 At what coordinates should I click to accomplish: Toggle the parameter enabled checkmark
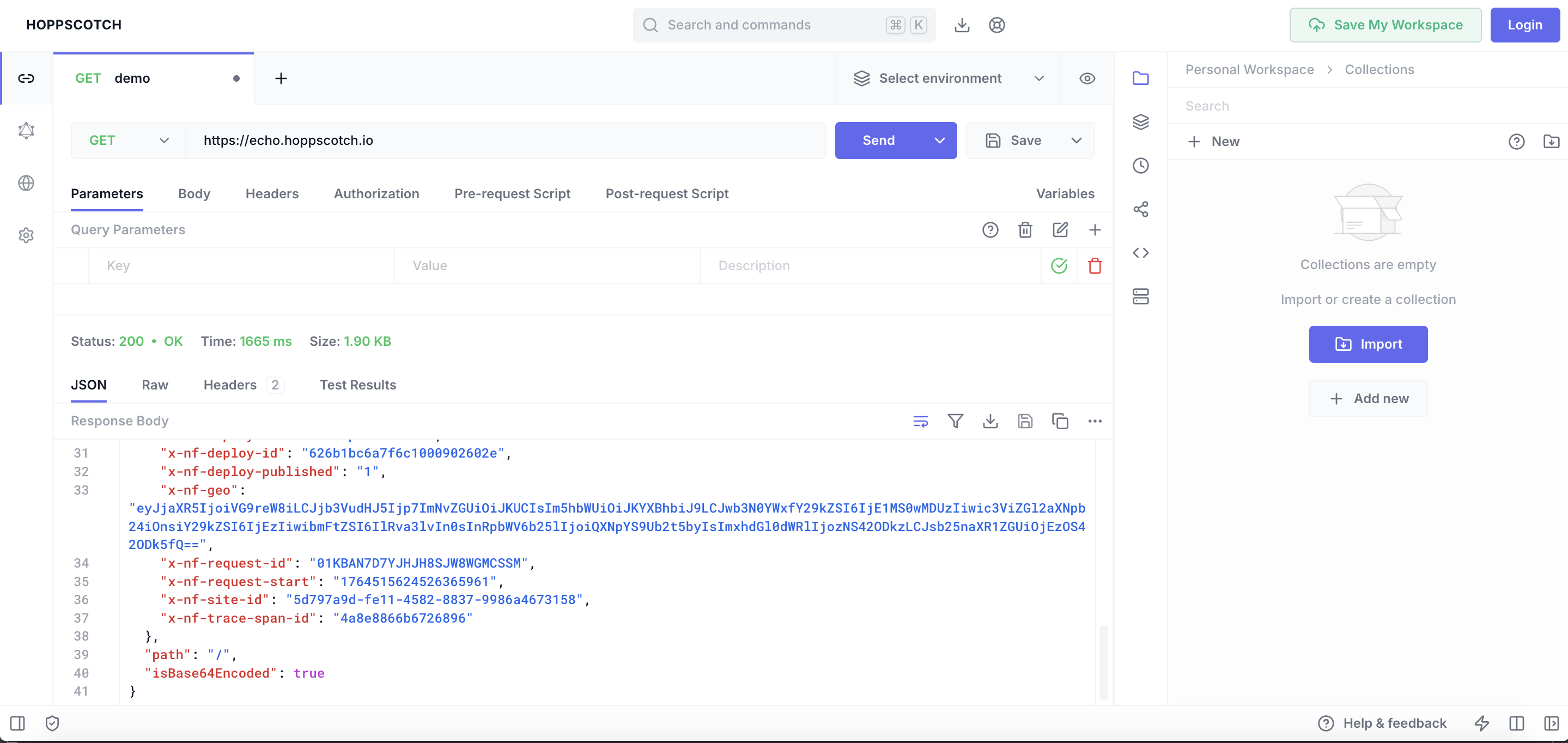pyautogui.click(x=1059, y=266)
